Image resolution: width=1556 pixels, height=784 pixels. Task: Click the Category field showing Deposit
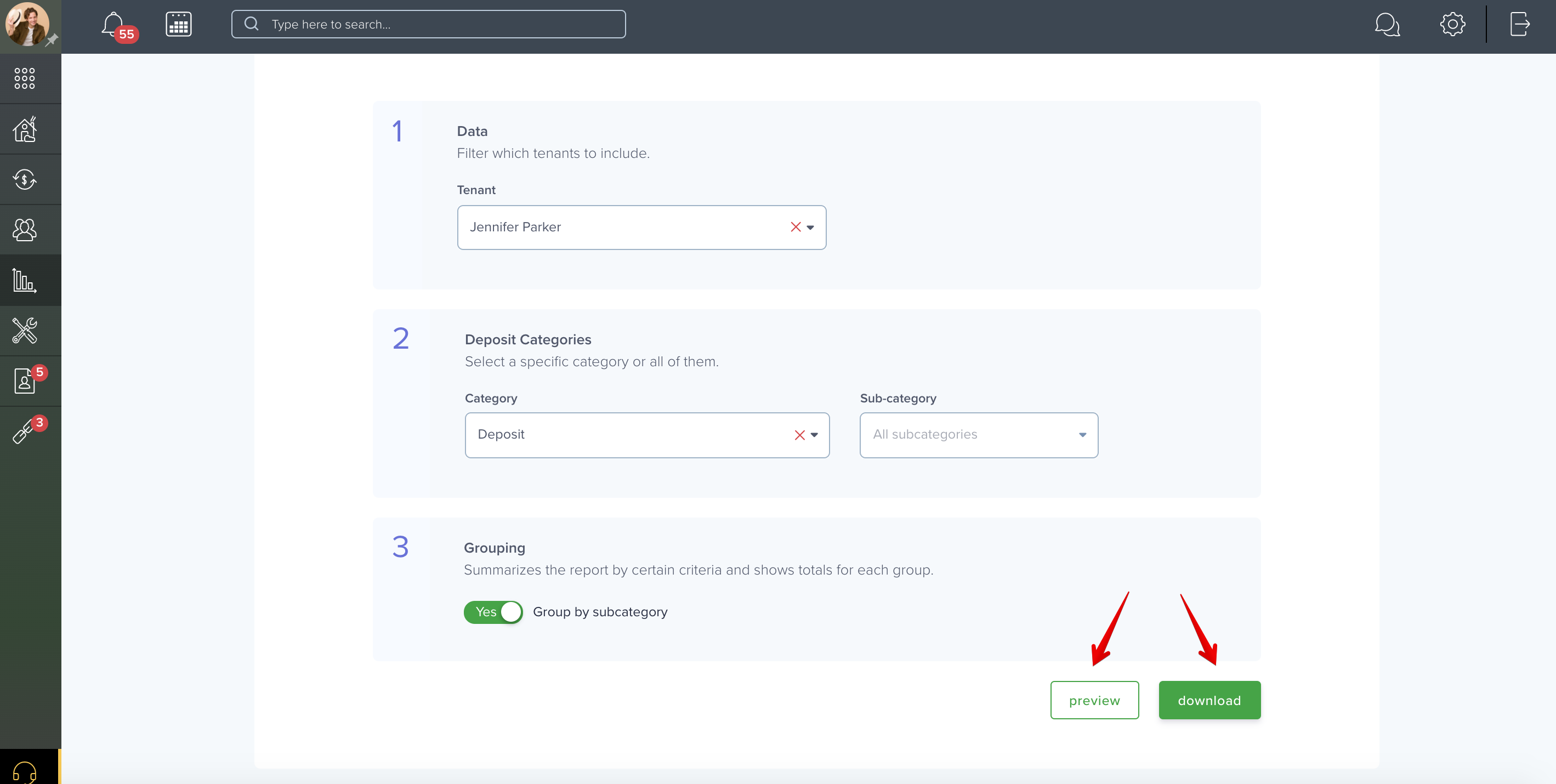[x=647, y=435]
